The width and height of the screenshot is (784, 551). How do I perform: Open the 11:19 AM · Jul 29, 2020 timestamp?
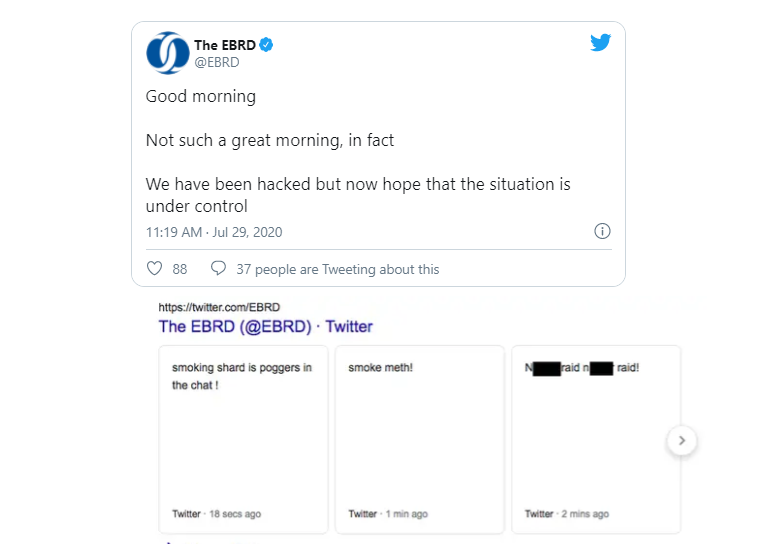(x=214, y=232)
